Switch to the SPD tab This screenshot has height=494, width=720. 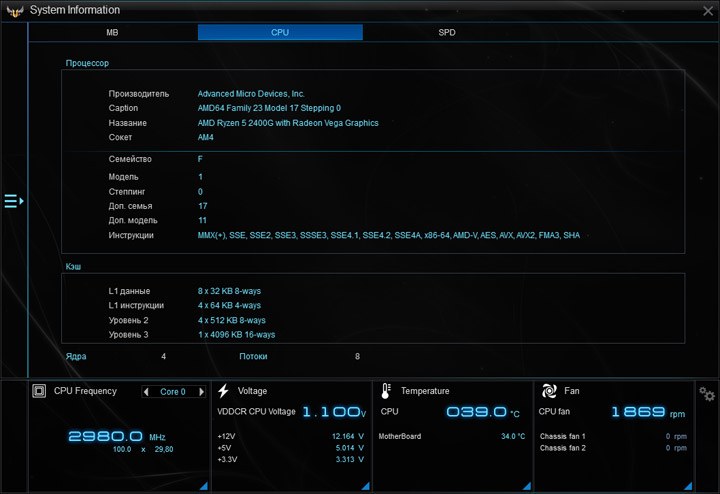pos(447,33)
